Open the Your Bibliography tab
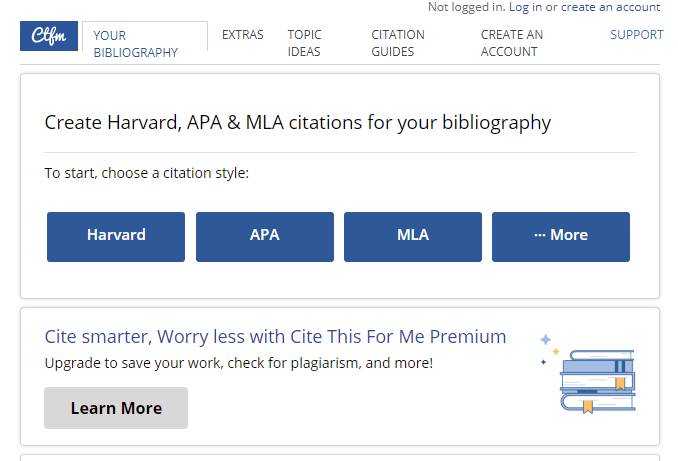This screenshot has width=678, height=461. (x=135, y=43)
